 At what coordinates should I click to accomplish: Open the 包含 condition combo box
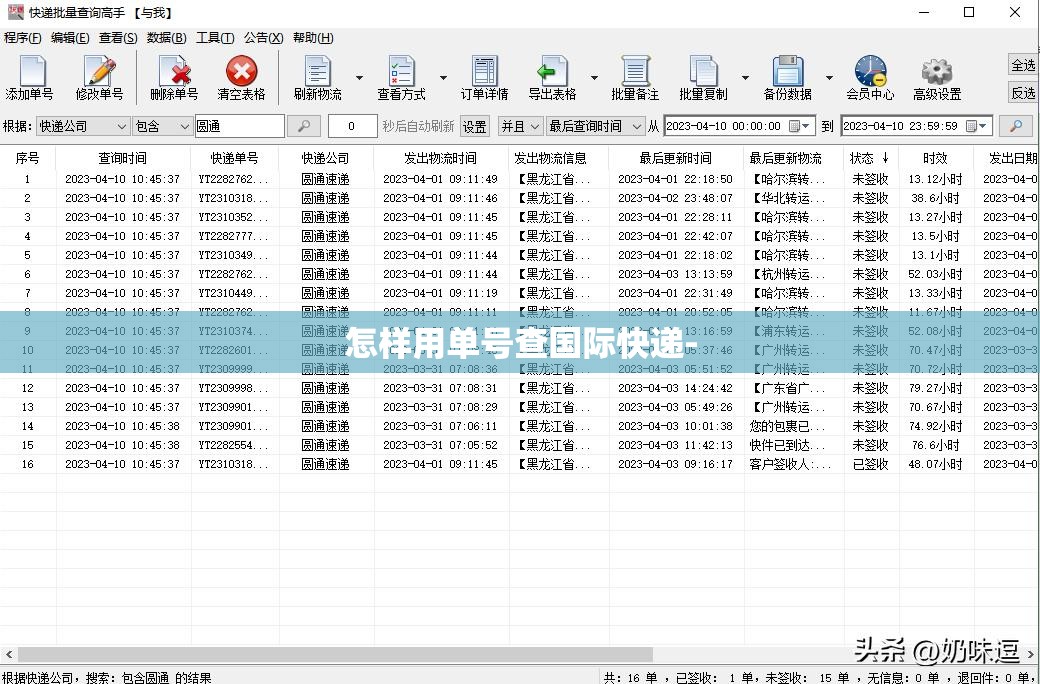(162, 126)
